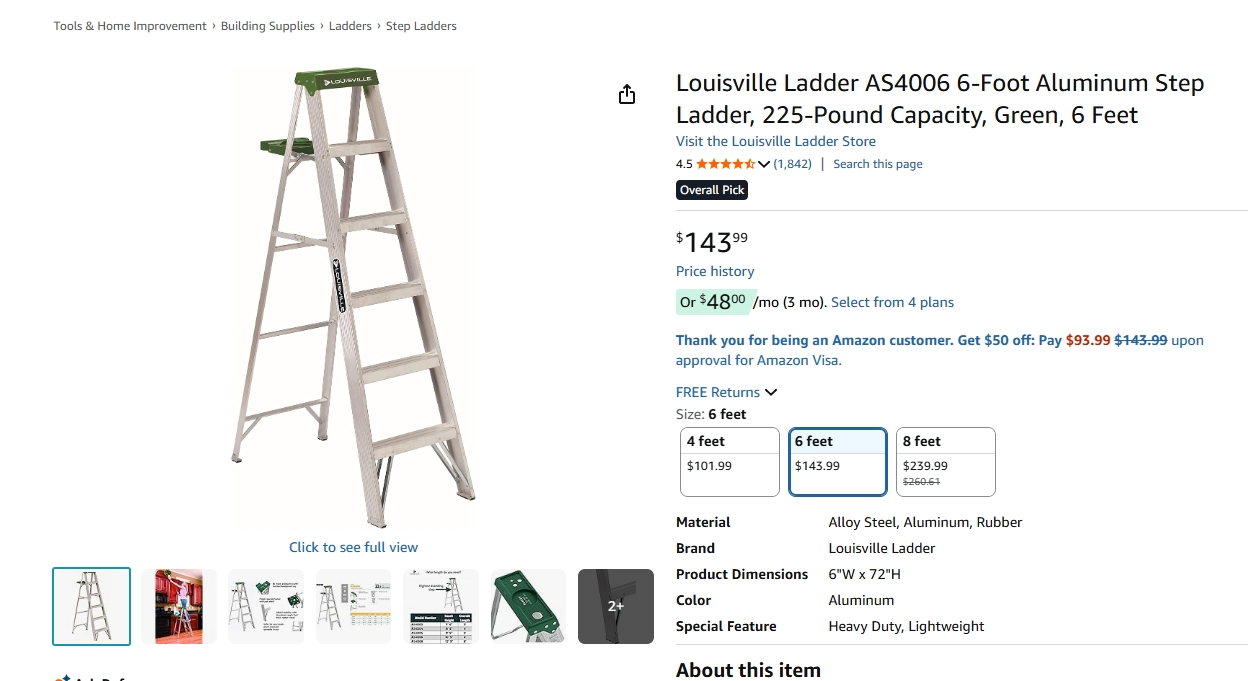This screenshot has width=1259, height=681.
Task: Visit the Louisville Ladder Store
Action: [775, 141]
